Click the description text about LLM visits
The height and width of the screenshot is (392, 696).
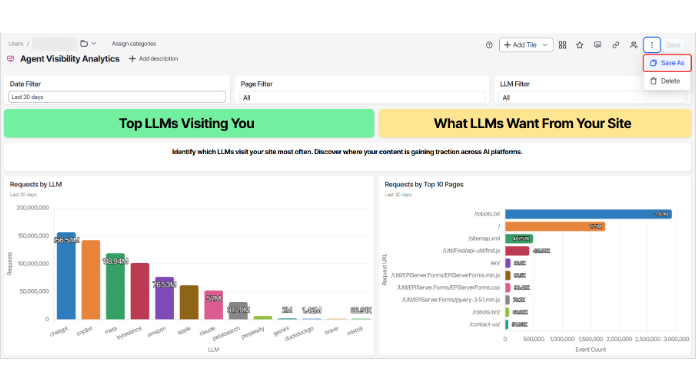[347, 152]
